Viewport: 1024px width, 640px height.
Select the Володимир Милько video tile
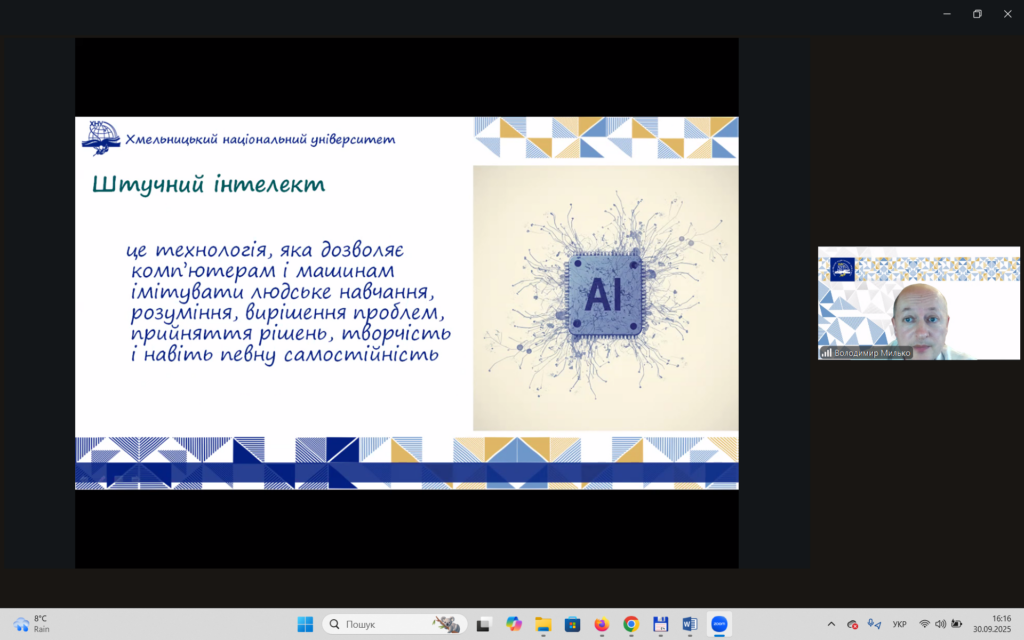(918, 303)
